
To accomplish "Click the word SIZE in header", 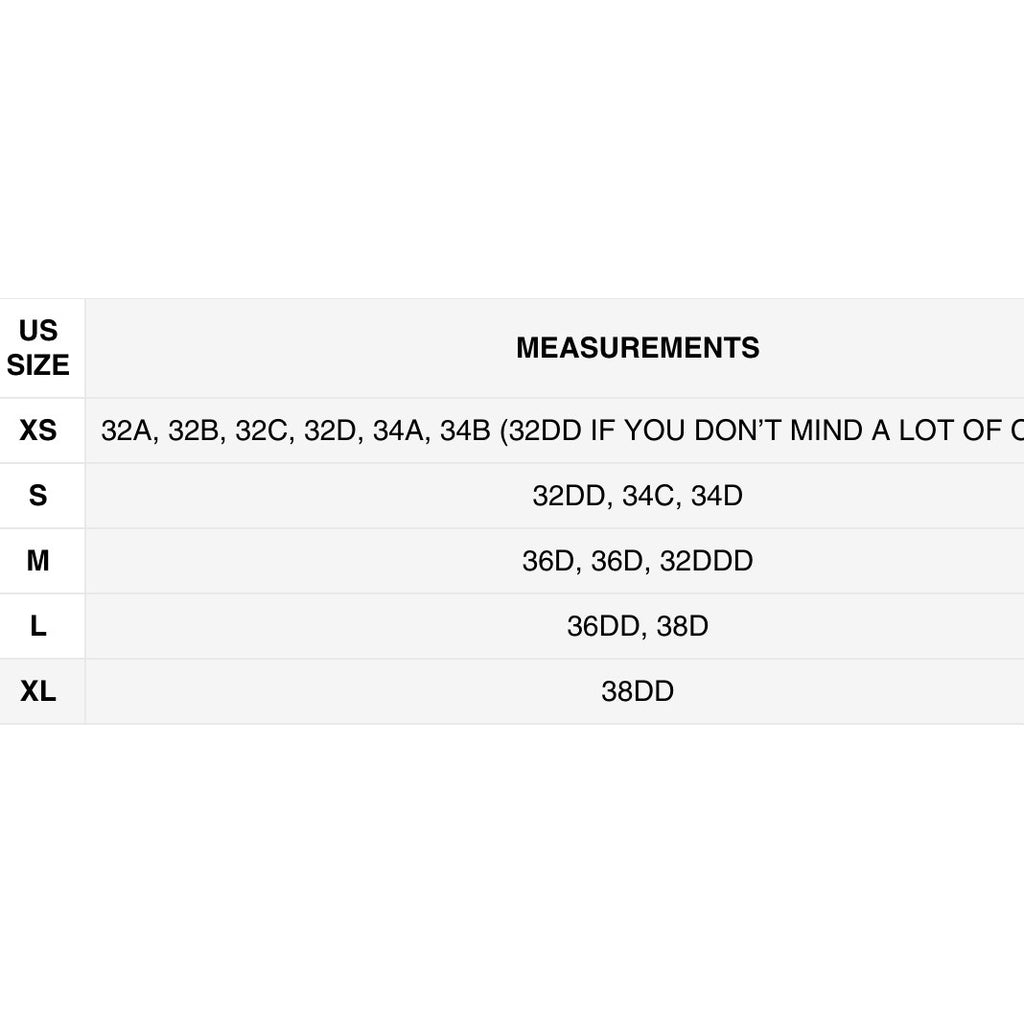I will [38, 365].
